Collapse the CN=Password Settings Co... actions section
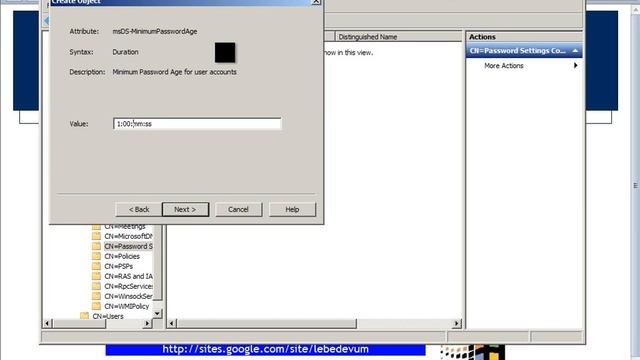 point(575,51)
